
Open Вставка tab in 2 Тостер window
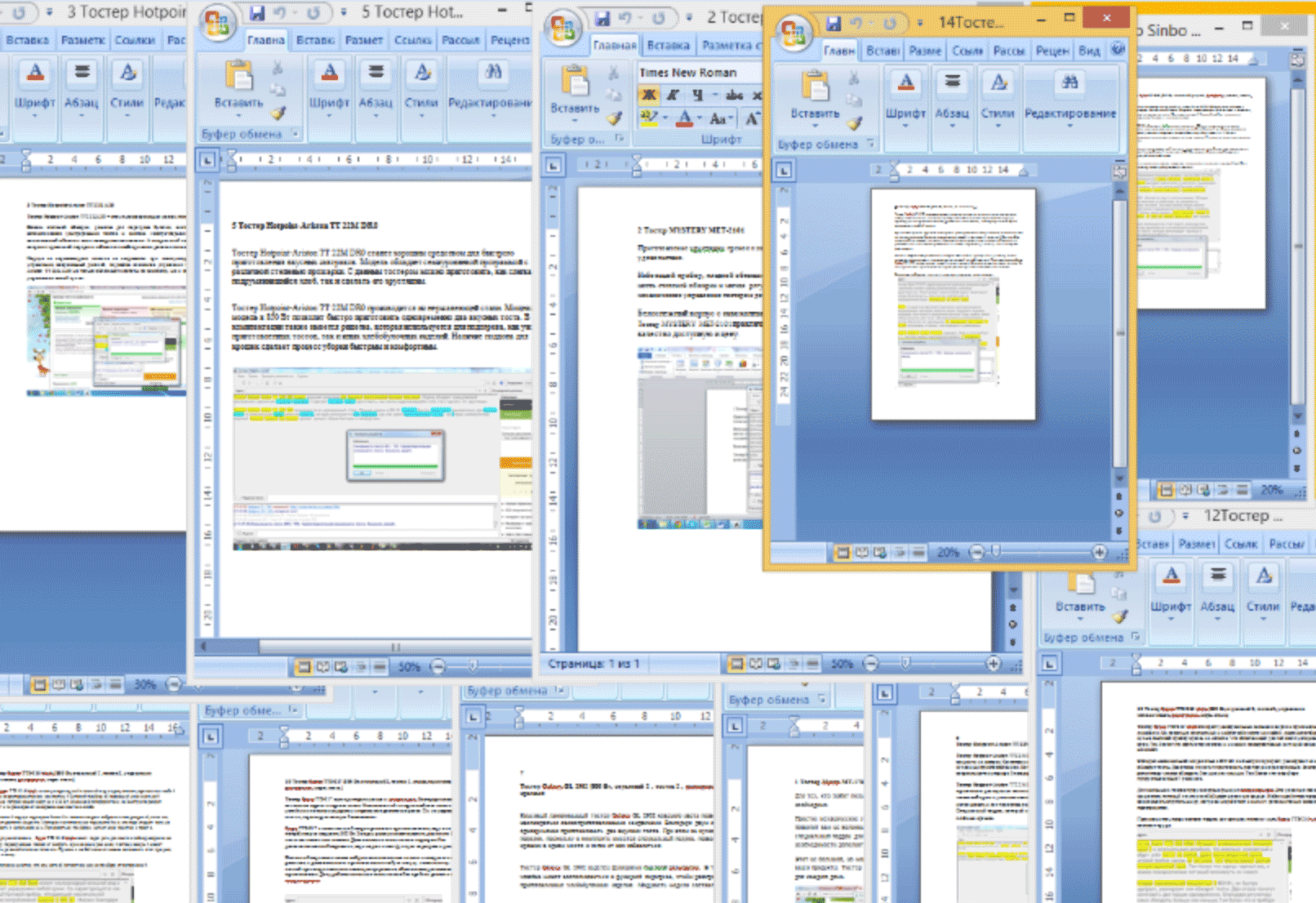(668, 46)
